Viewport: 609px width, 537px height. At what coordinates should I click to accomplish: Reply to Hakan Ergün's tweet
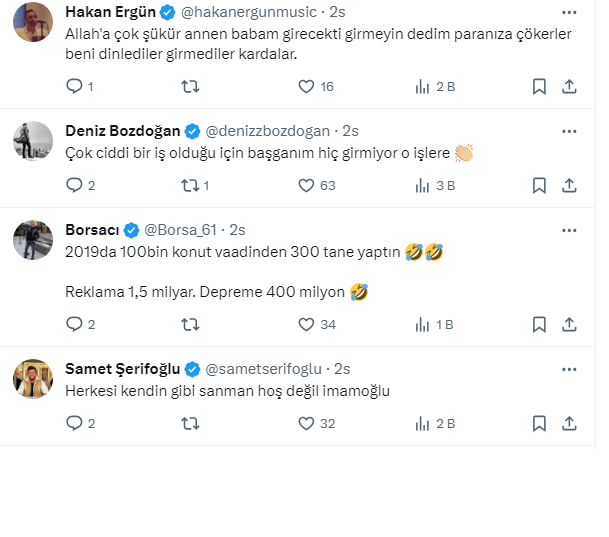pos(73,87)
